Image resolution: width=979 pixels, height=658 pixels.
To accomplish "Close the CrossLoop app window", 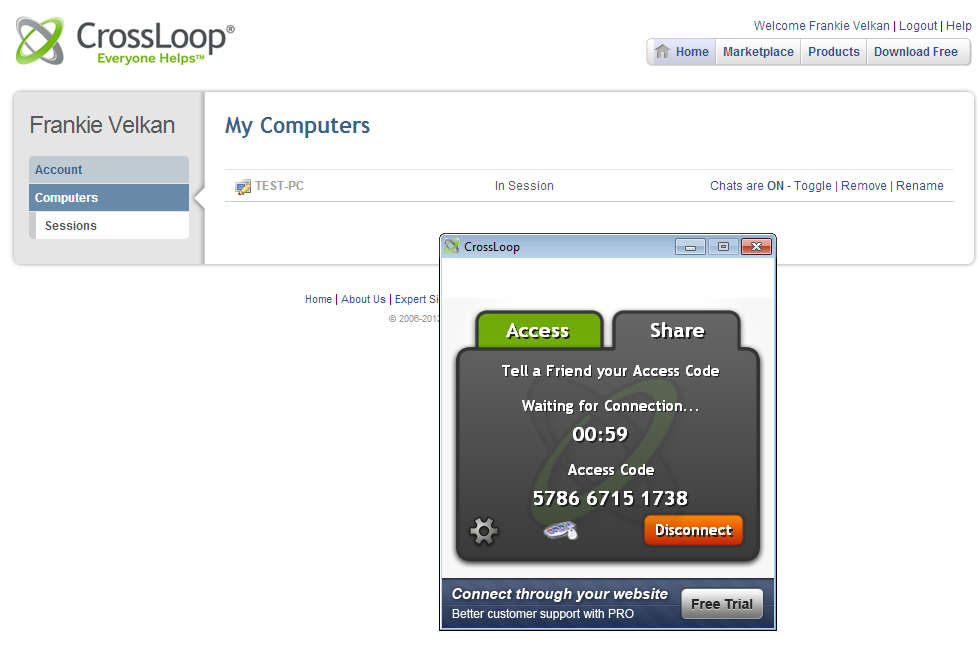I will pyautogui.click(x=756, y=247).
